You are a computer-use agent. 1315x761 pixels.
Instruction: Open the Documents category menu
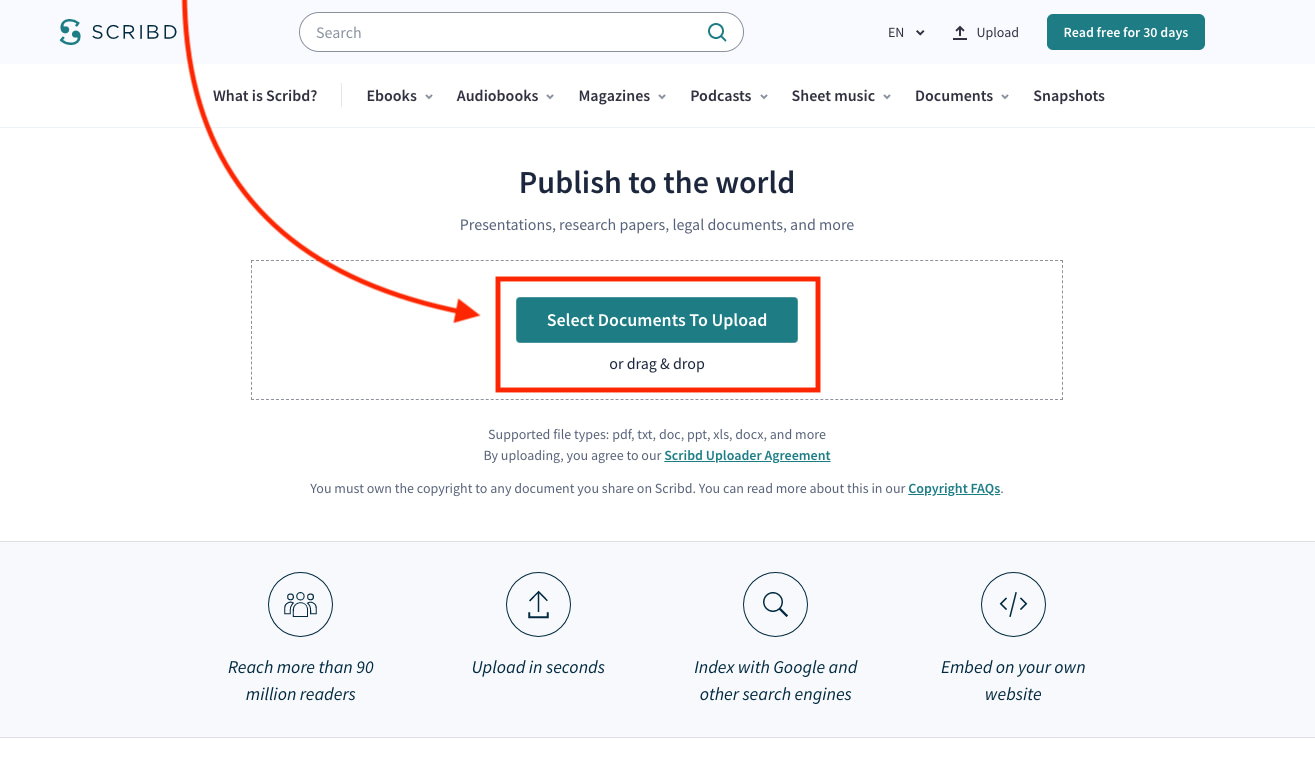(x=960, y=95)
